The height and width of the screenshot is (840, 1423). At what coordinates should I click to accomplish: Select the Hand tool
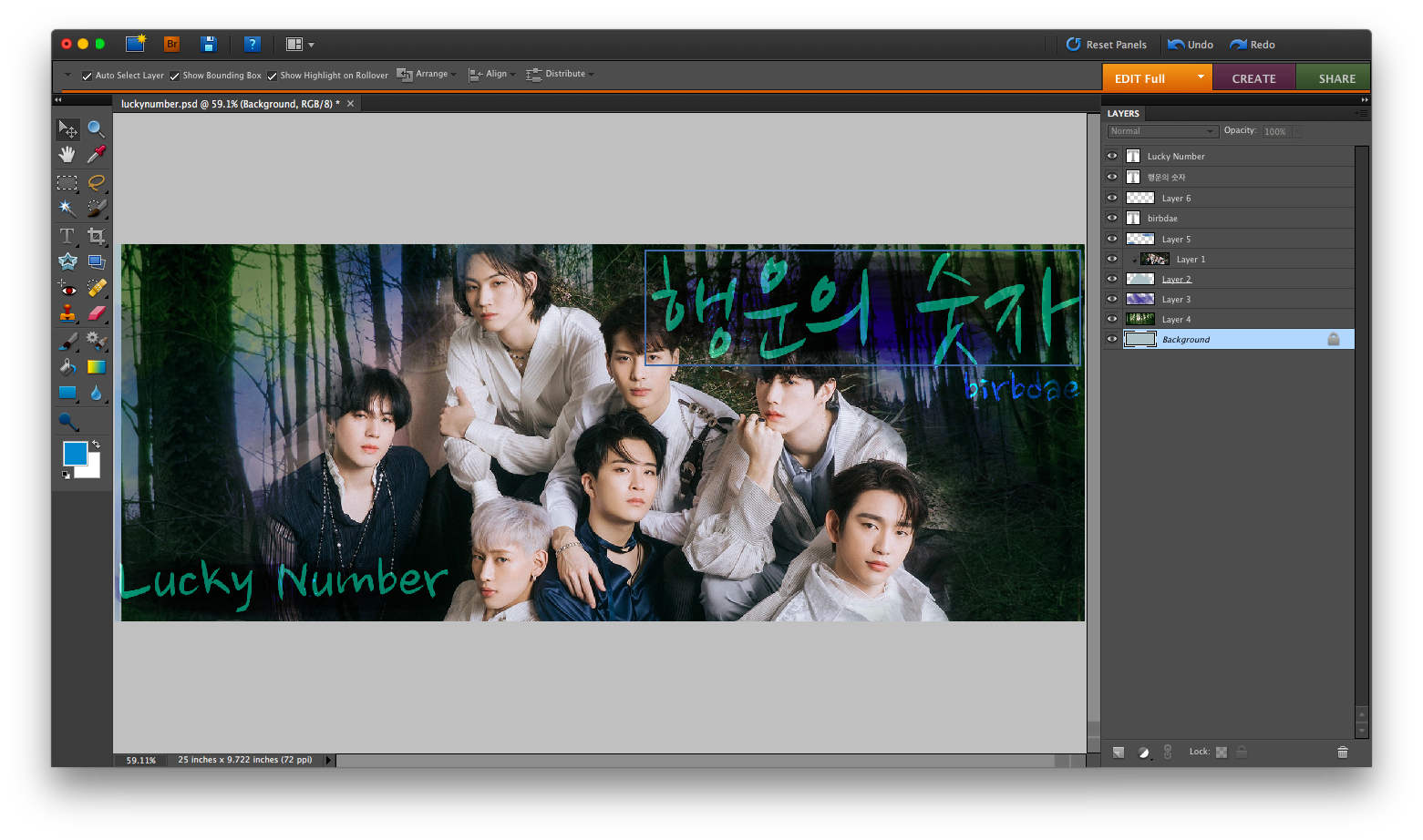click(x=67, y=155)
